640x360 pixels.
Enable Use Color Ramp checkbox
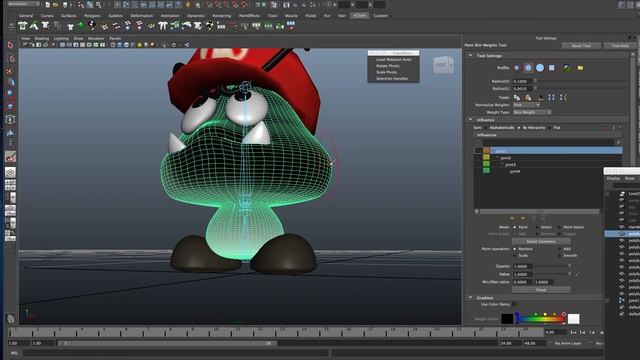tap(514, 304)
